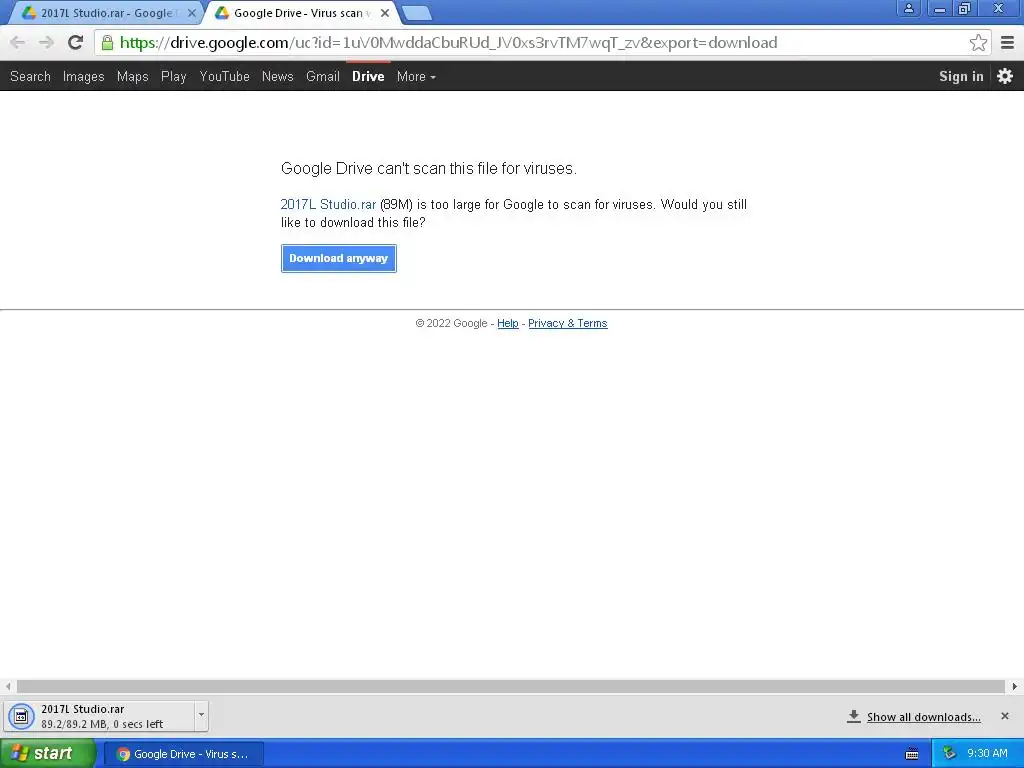The width and height of the screenshot is (1024, 768).
Task: Open the Privacy & Terms link
Action: (x=568, y=323)
